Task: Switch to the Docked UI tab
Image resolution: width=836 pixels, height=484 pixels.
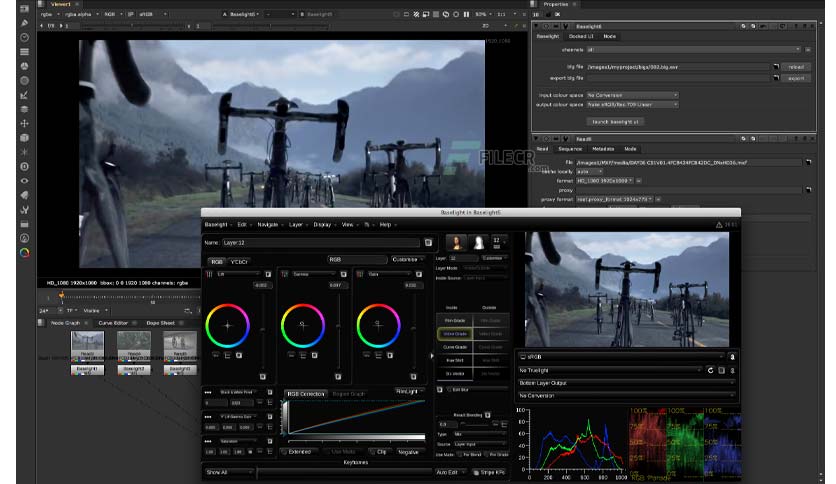Action: [581, 36]
